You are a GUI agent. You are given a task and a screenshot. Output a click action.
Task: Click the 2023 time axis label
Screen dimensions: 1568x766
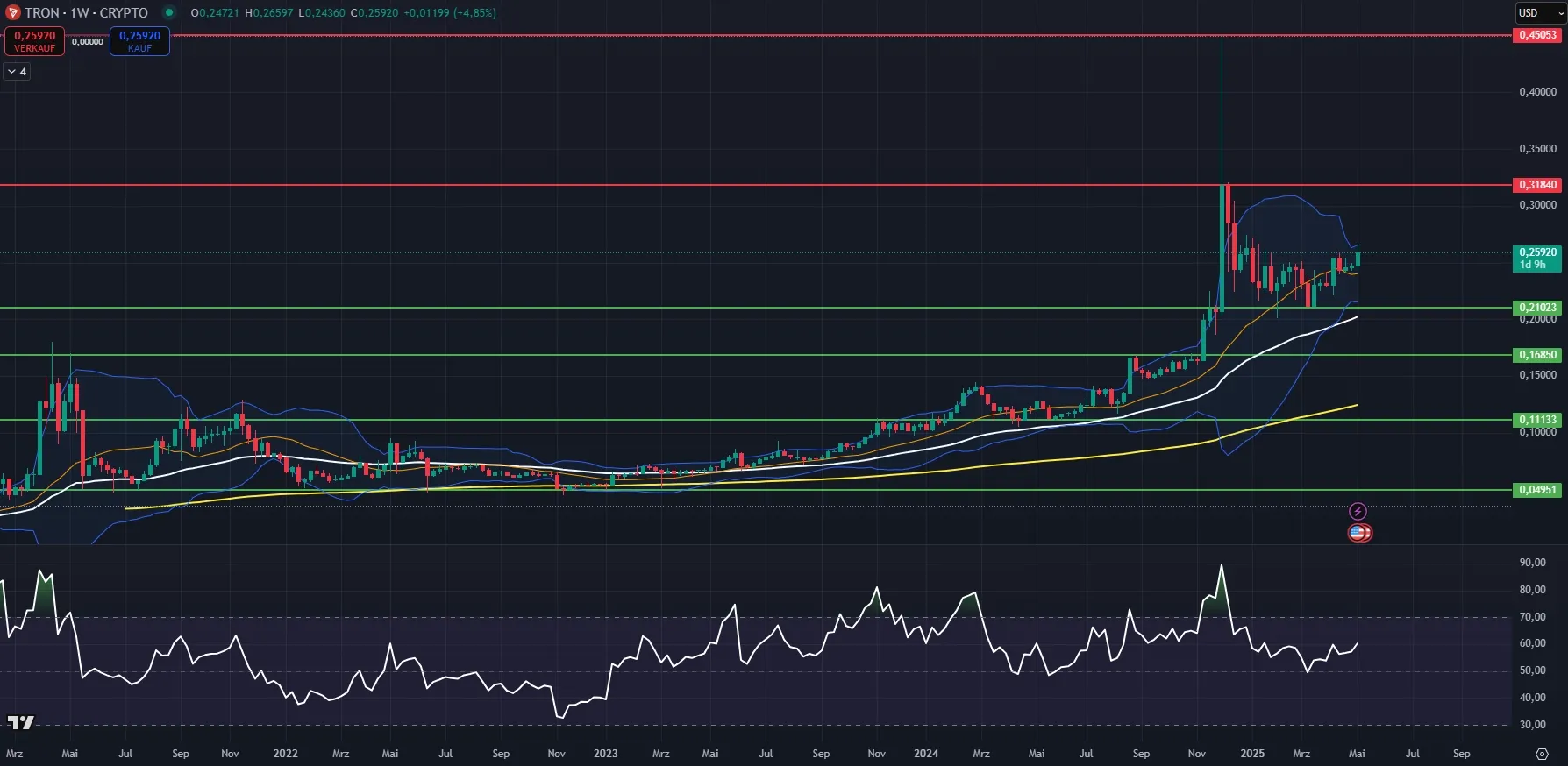click(605, 754)
